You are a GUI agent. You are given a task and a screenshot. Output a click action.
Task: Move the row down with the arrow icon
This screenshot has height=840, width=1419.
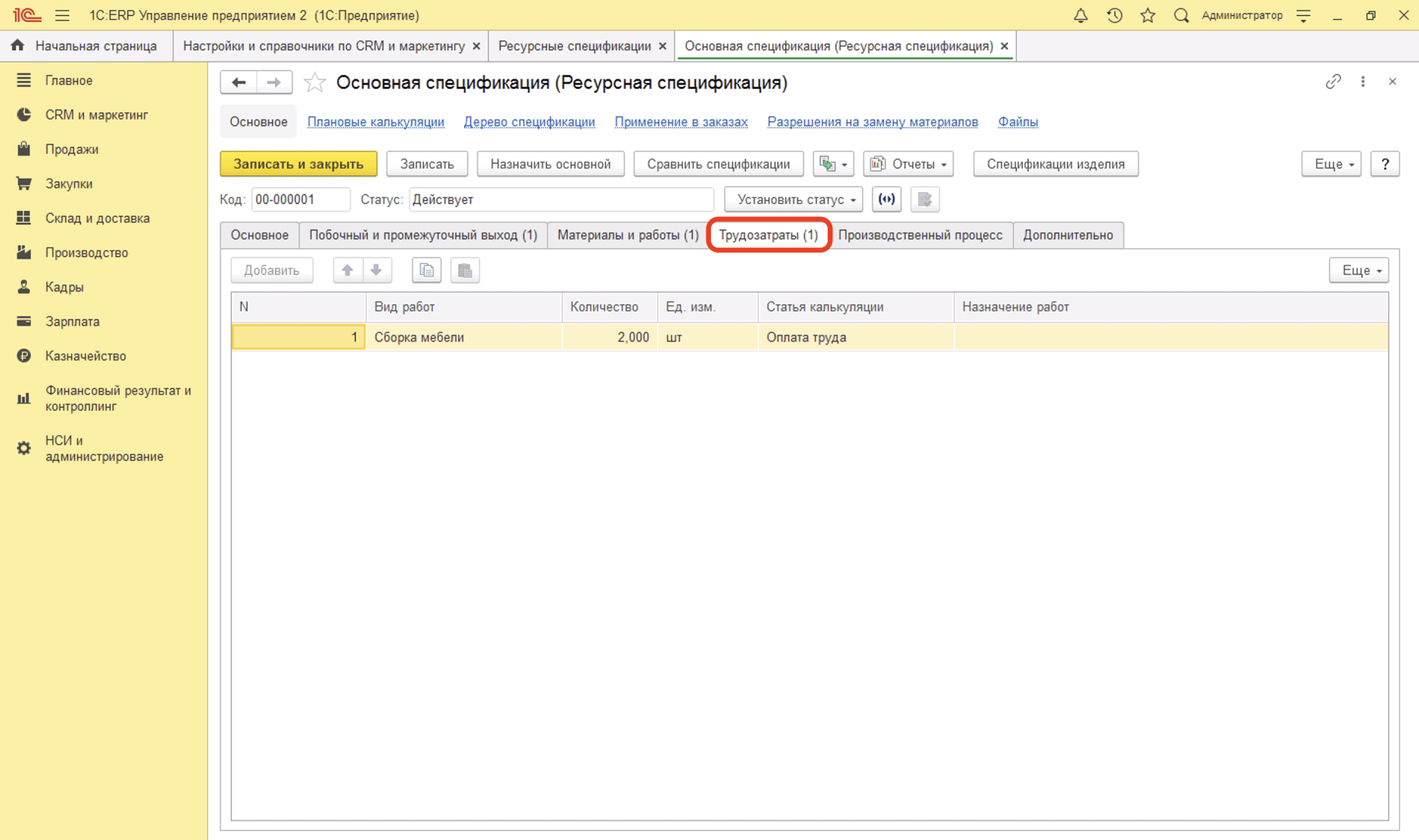click(x=376, y=270)
